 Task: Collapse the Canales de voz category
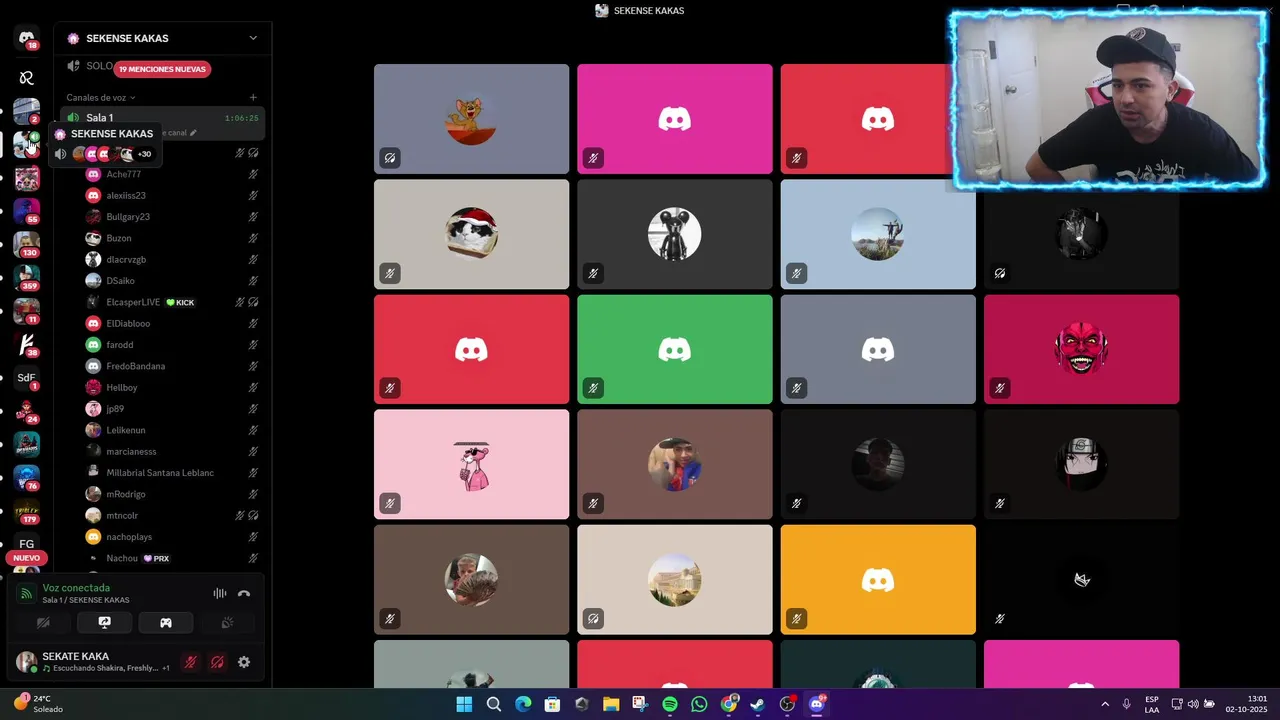pyautogui.click(x=100, y=98)
